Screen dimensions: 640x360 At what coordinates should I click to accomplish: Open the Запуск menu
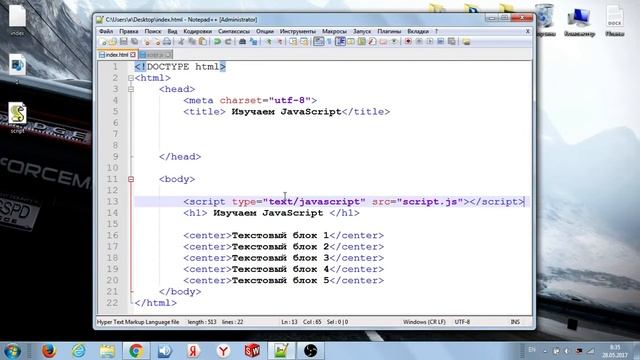(362, 31)
